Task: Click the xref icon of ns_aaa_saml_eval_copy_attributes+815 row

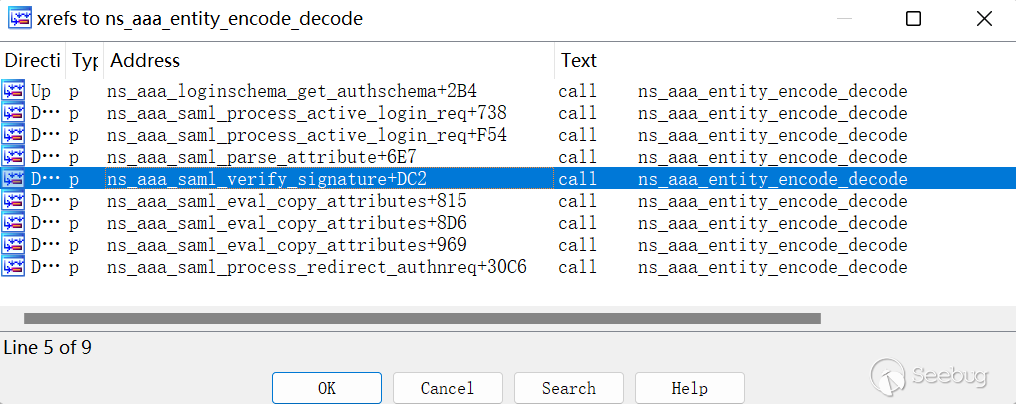Action: tap(13, 201)
